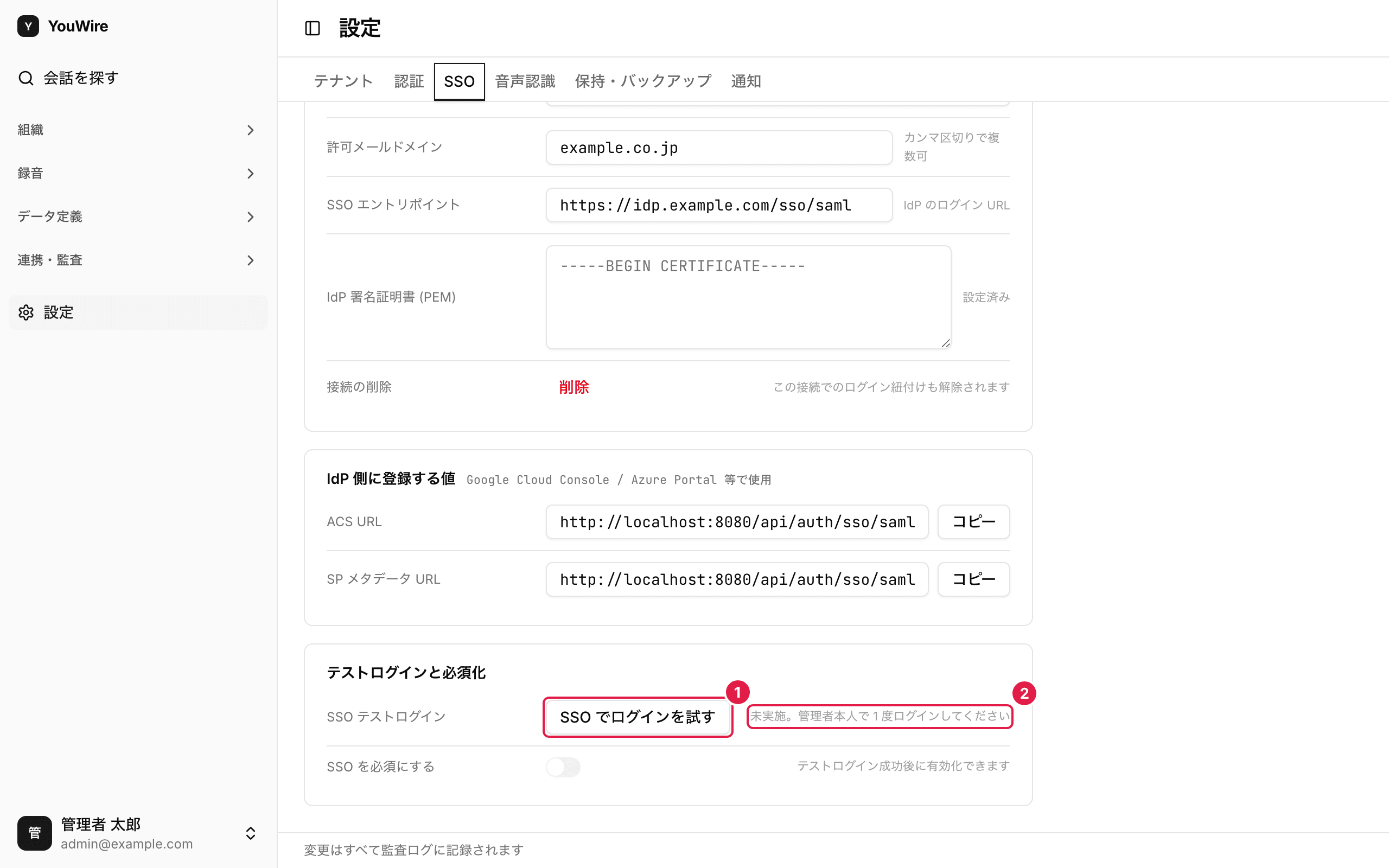Copy the ACS URL
The width and height of the screenshot is (1389, 868).
[x=973, y=522]
